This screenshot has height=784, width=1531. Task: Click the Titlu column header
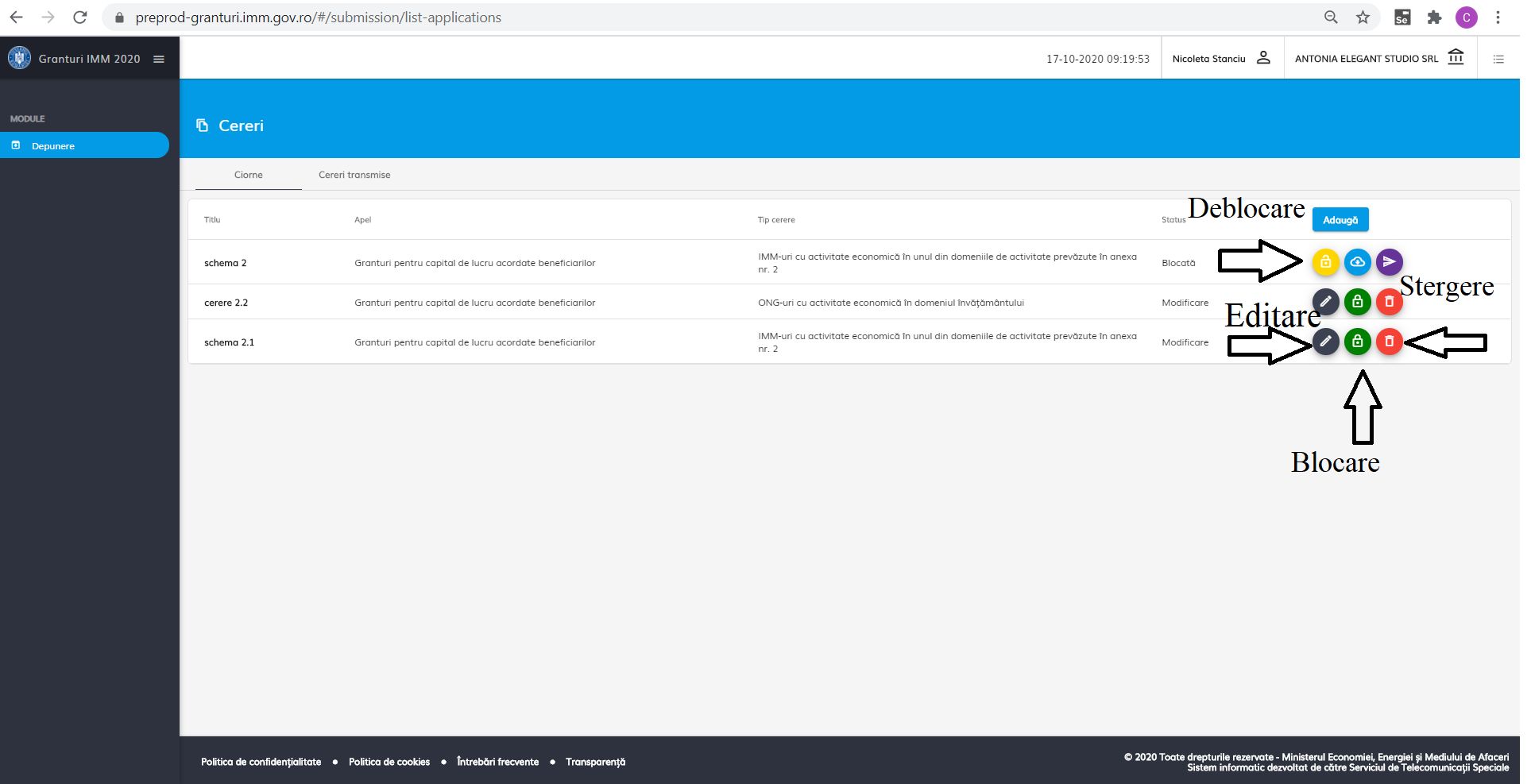point(212,220)
